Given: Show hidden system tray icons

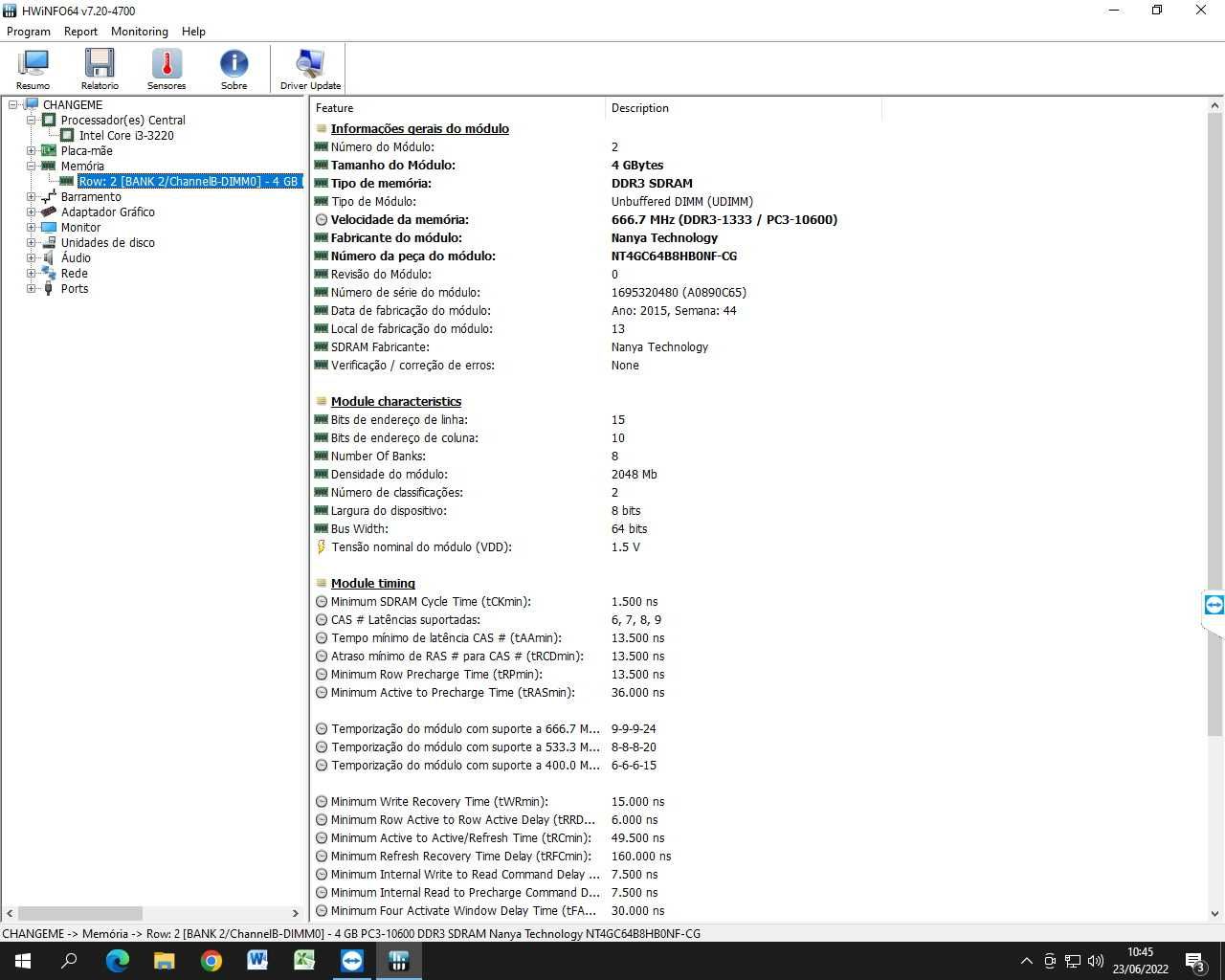Looking at the screenshot, I should (x=1027, y=961).
